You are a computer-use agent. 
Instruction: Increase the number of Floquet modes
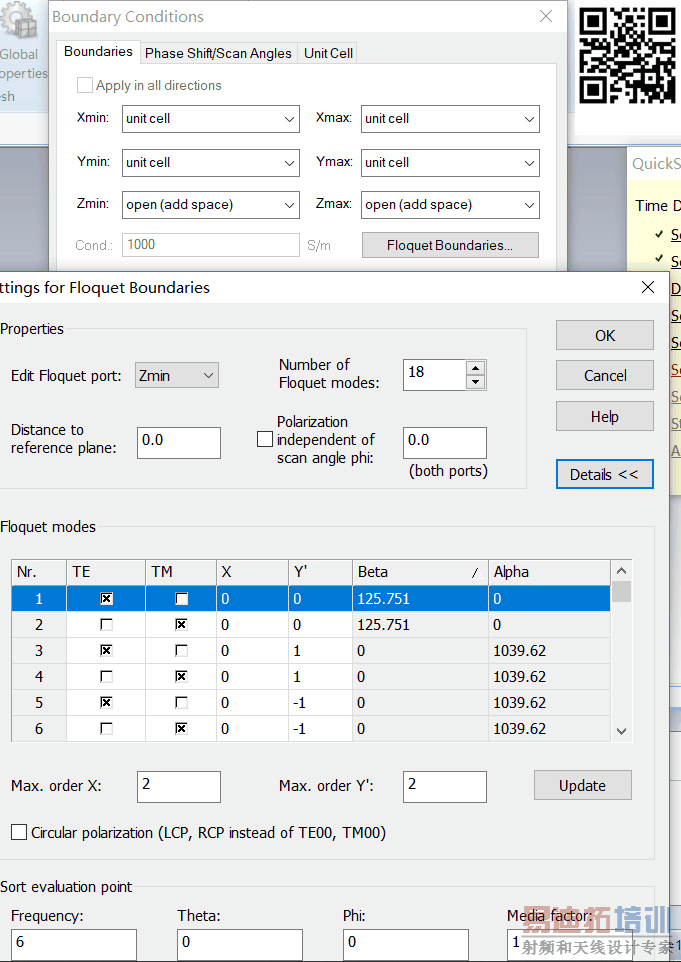[475, 368]
